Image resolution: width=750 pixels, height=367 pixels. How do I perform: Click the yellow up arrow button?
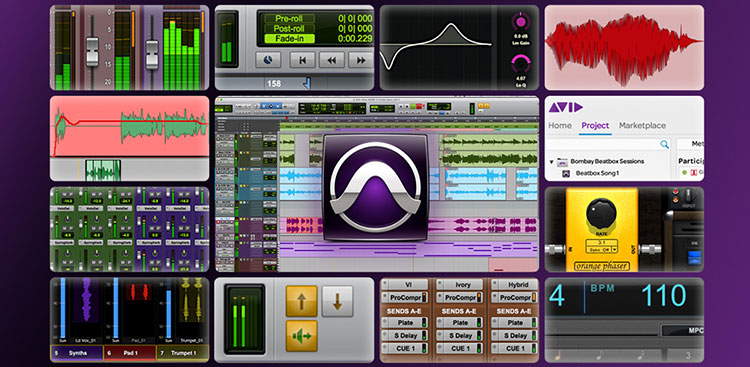pos(301,301)
